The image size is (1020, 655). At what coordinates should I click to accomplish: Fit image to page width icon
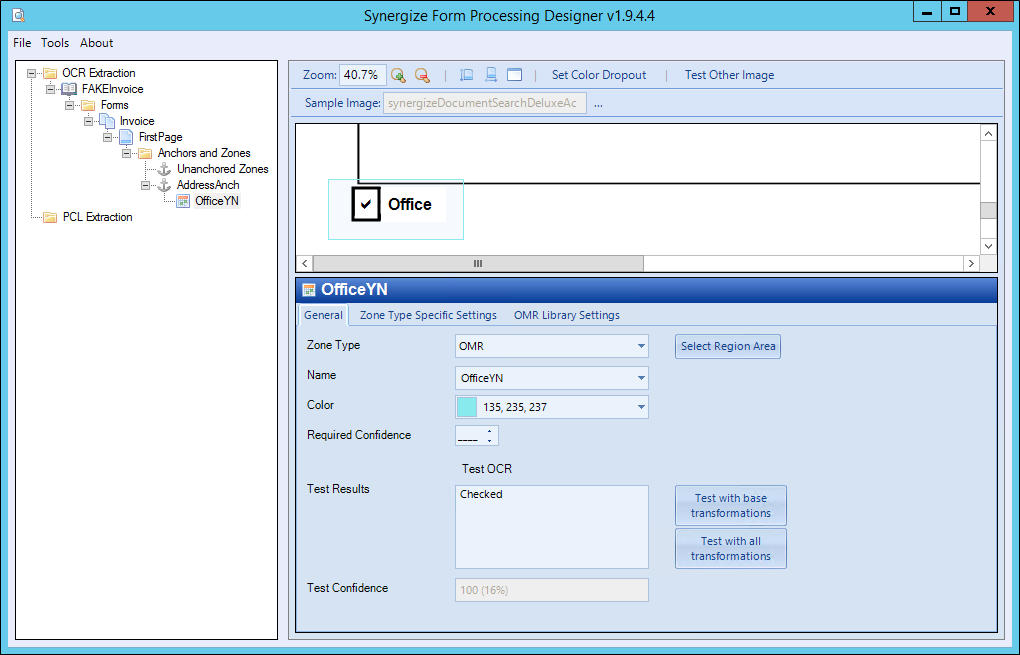pyautogui.click(x=491, y=75)
